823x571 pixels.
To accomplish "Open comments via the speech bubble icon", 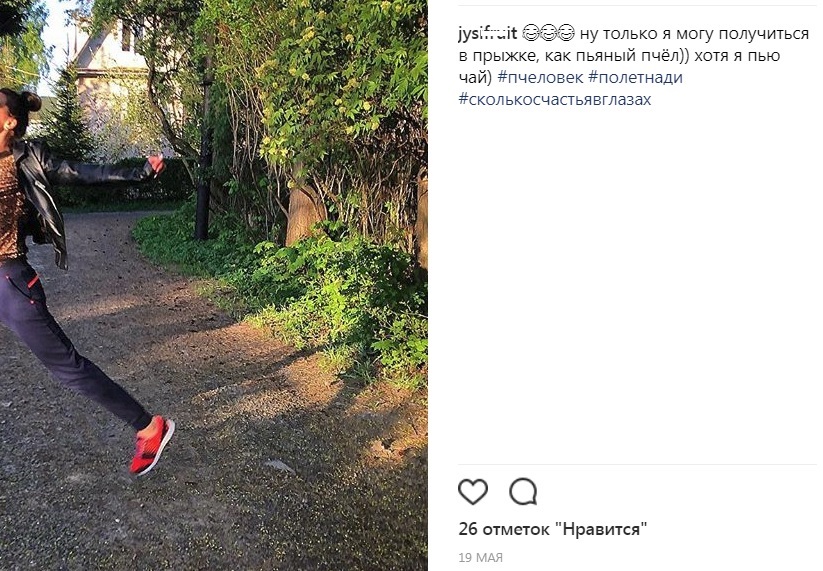I will (523, 491).
